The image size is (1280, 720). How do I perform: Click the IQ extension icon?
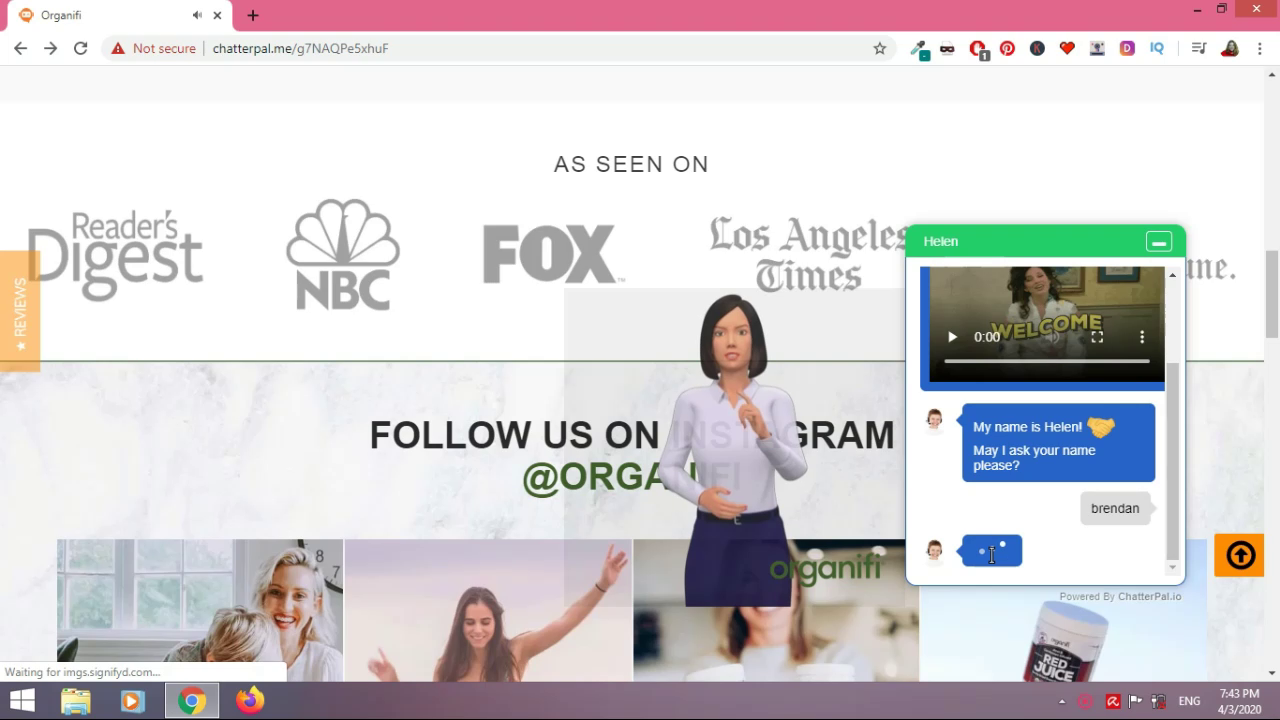tap(1157, 48)
